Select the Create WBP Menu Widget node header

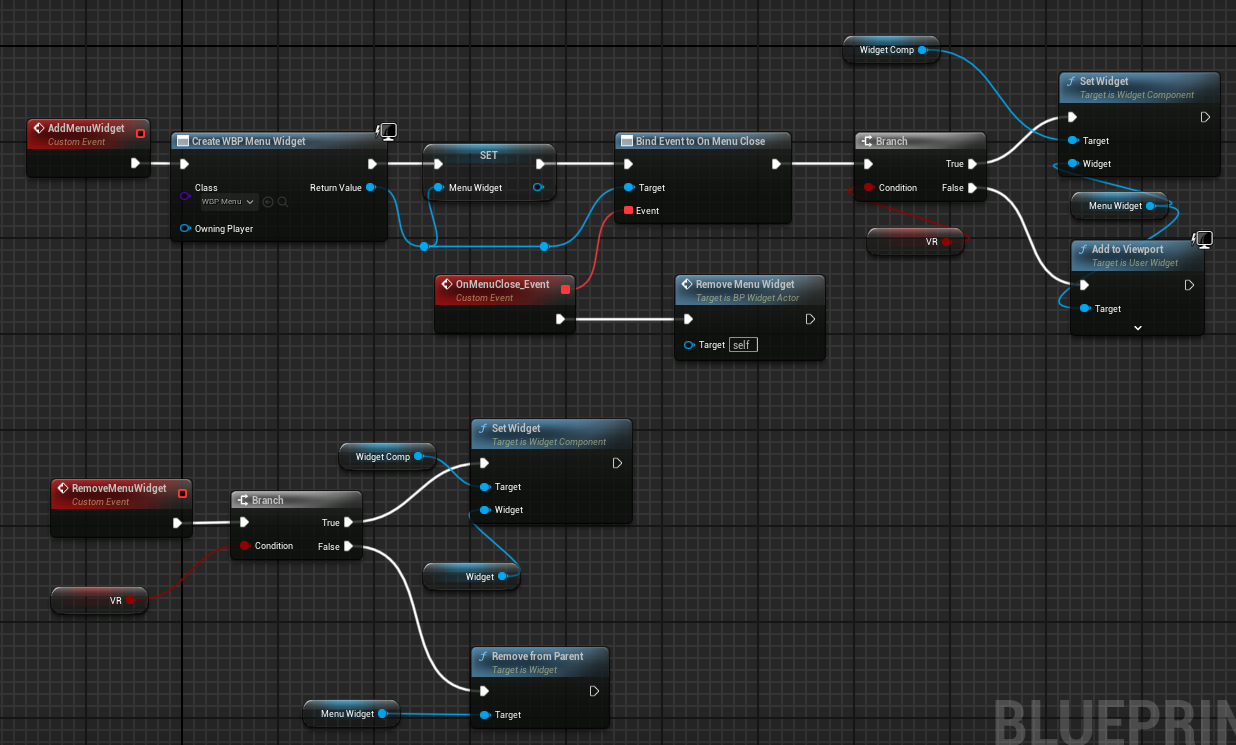click(x=279, y=141)
